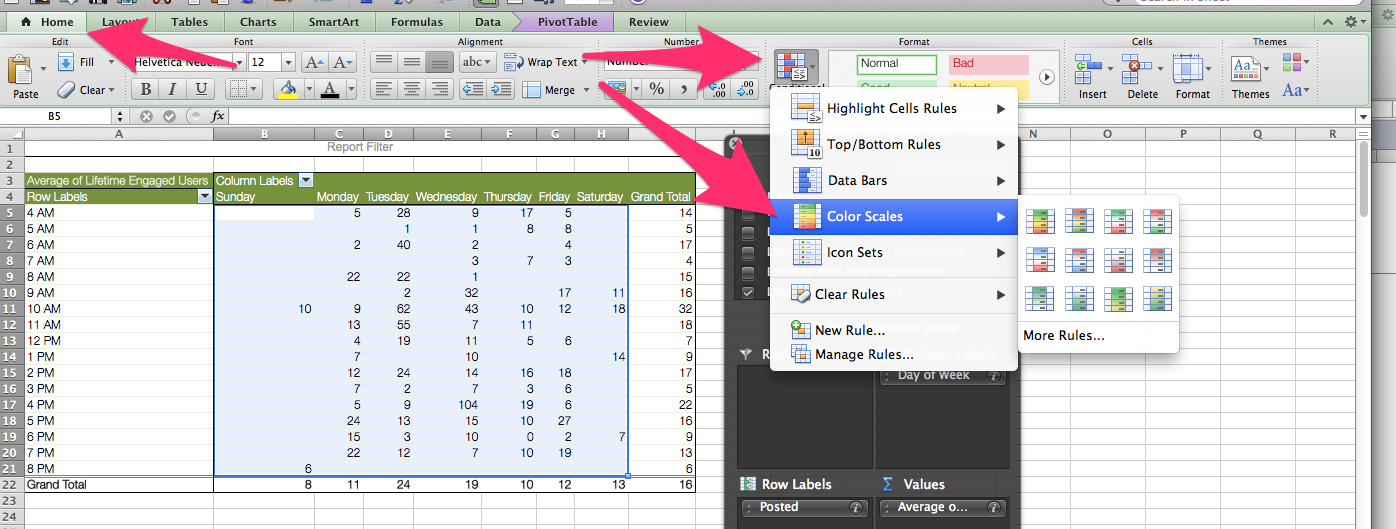The width and height of the screenshot is (1396, 529).
Task: Open info for Day of Week field
Action: (994, 376)
